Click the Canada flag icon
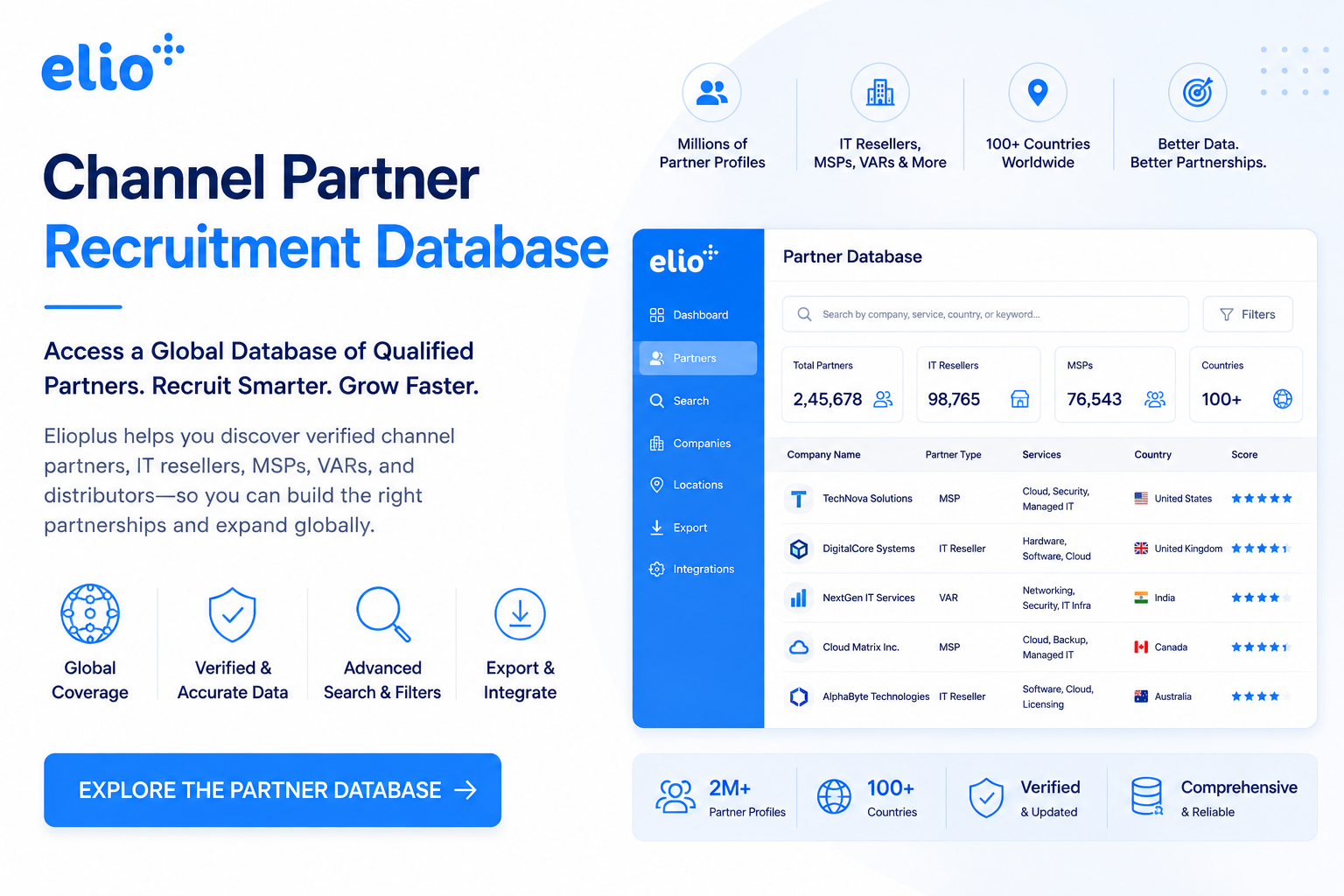 click(x=1141, y=647)
